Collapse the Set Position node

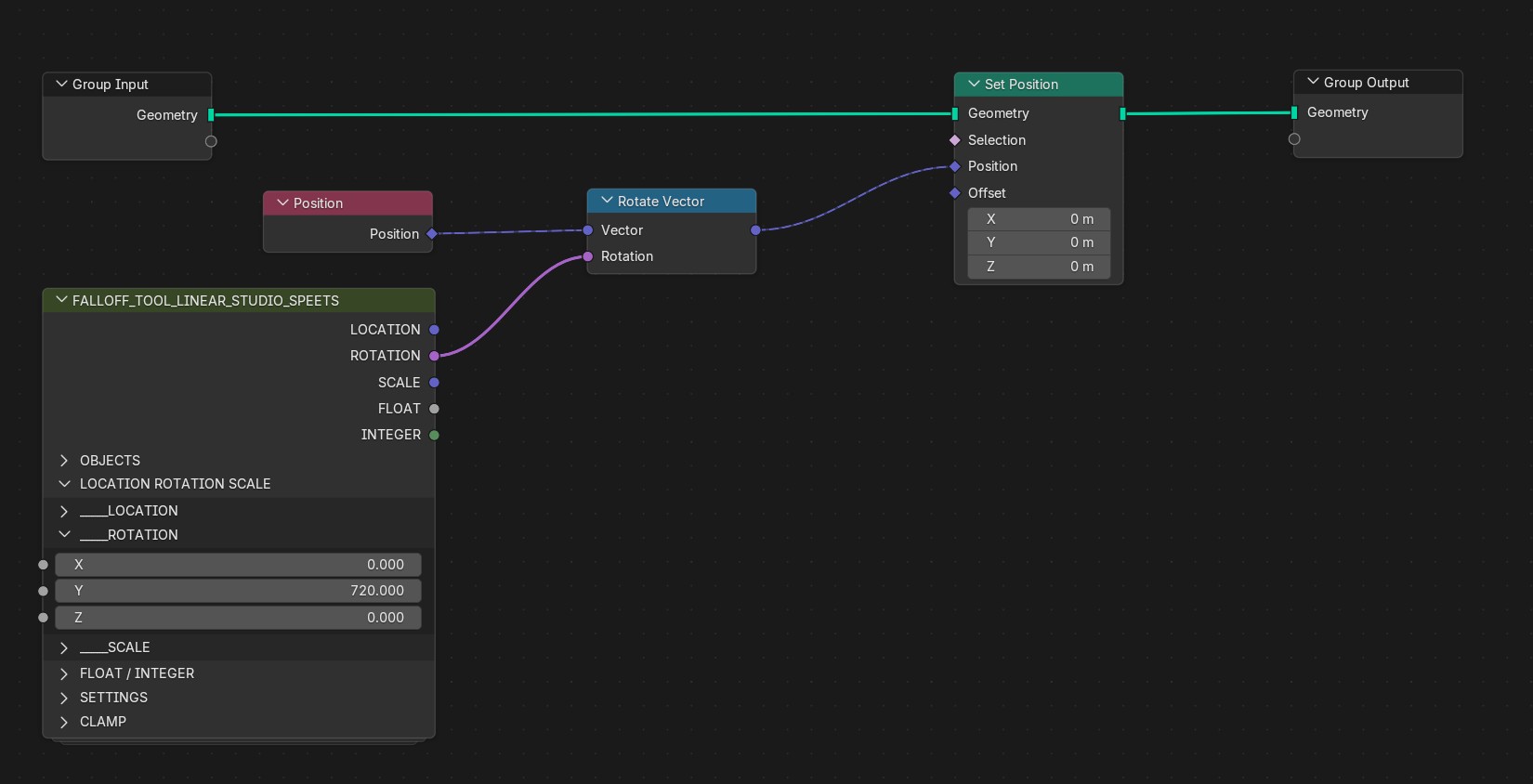[x=974, y=84]
